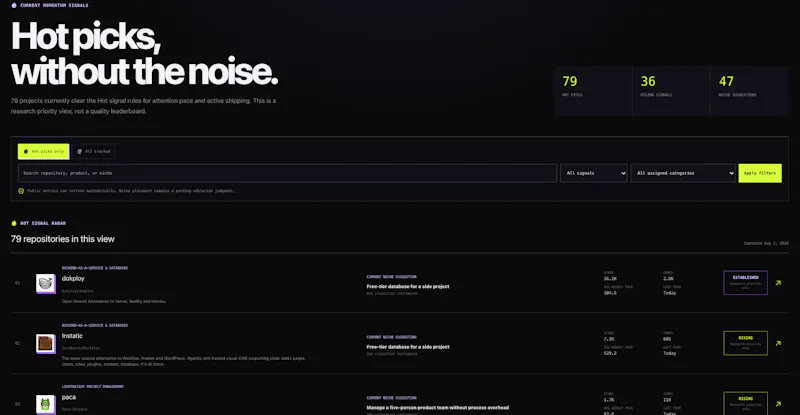Open the Instatic repository title
The width and height of the screenshot is (800, 415).
pos(72,336)
